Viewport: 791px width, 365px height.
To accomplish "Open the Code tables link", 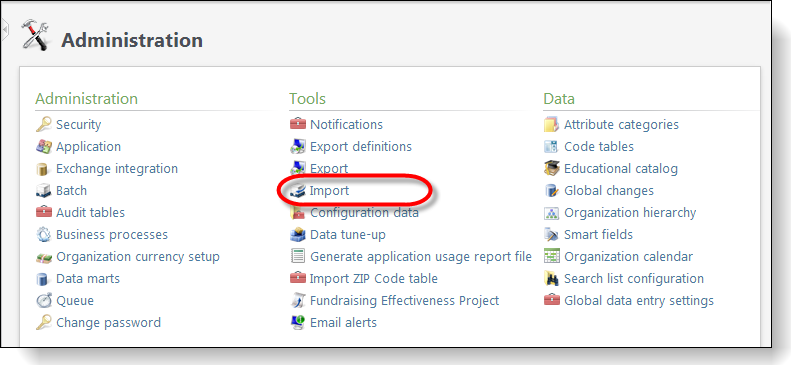I will coord(599,147).
